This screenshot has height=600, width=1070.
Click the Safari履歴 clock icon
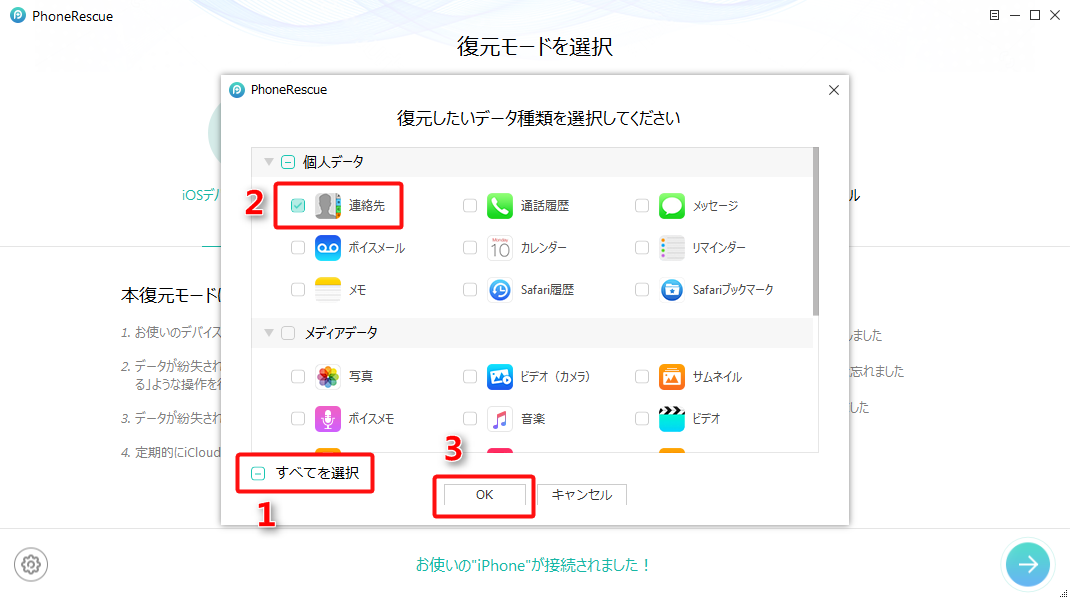click(500, 290)
